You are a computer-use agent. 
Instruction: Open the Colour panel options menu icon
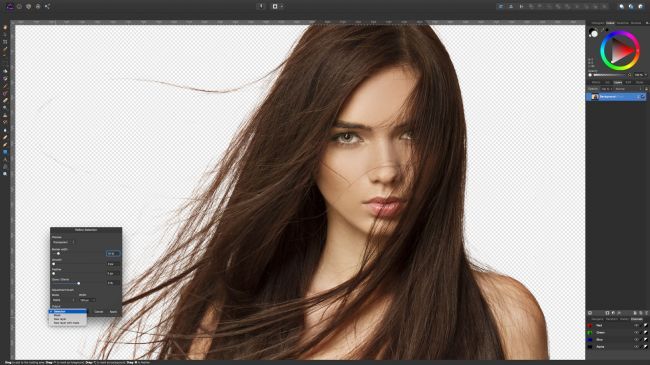click(647, 23)
